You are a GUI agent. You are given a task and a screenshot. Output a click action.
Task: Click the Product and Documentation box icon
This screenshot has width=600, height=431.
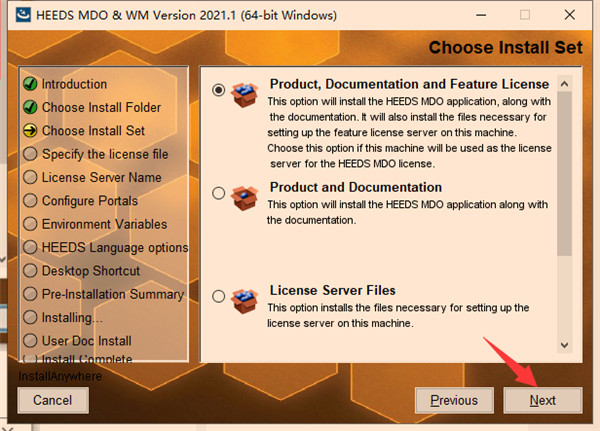(x=245, y=198)
